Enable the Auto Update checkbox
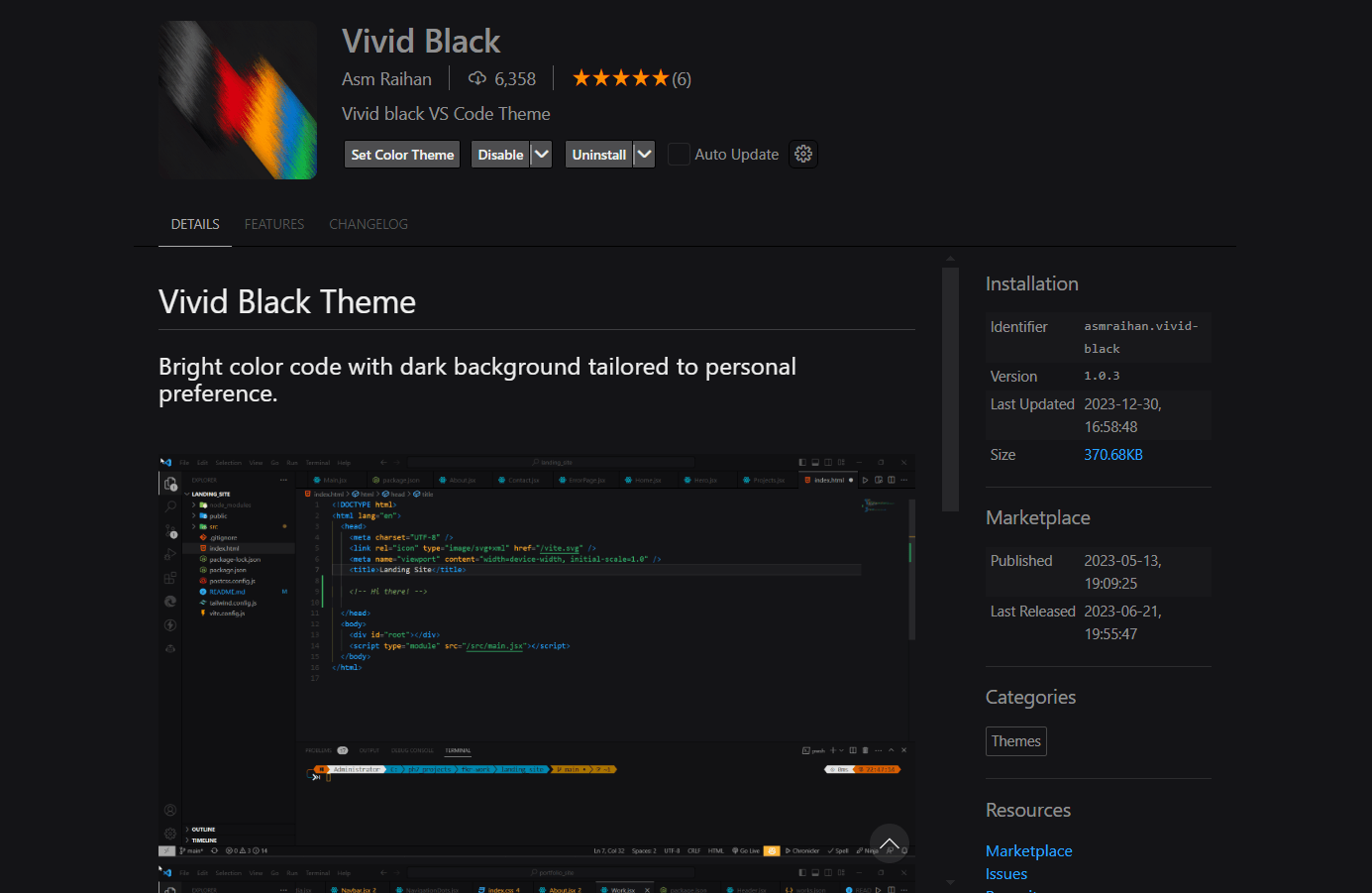 click(679, 154)
